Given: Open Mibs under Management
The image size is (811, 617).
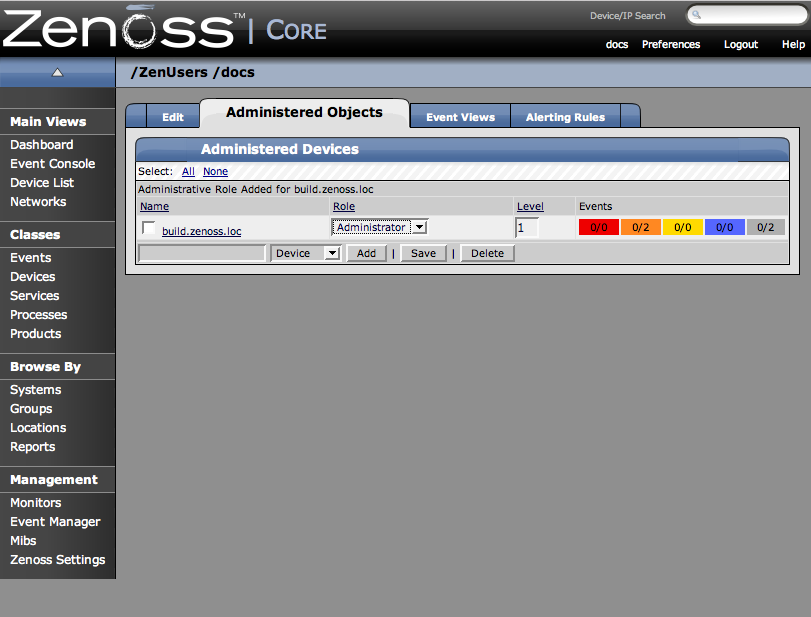Looking at the screenshot, I should 23,541.
